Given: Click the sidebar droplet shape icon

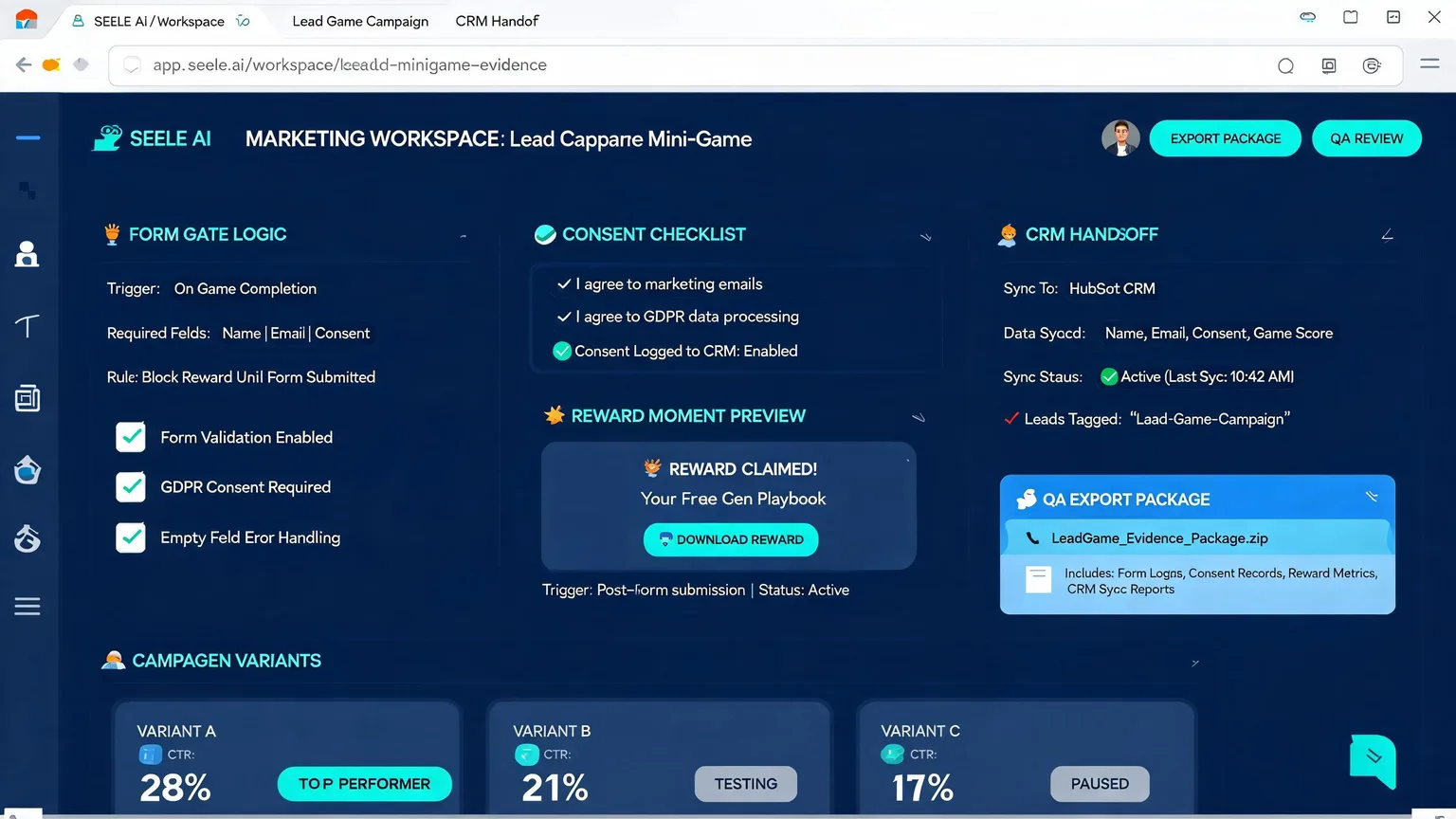Looking at the screenshot, I should click(x=27, y=469).
